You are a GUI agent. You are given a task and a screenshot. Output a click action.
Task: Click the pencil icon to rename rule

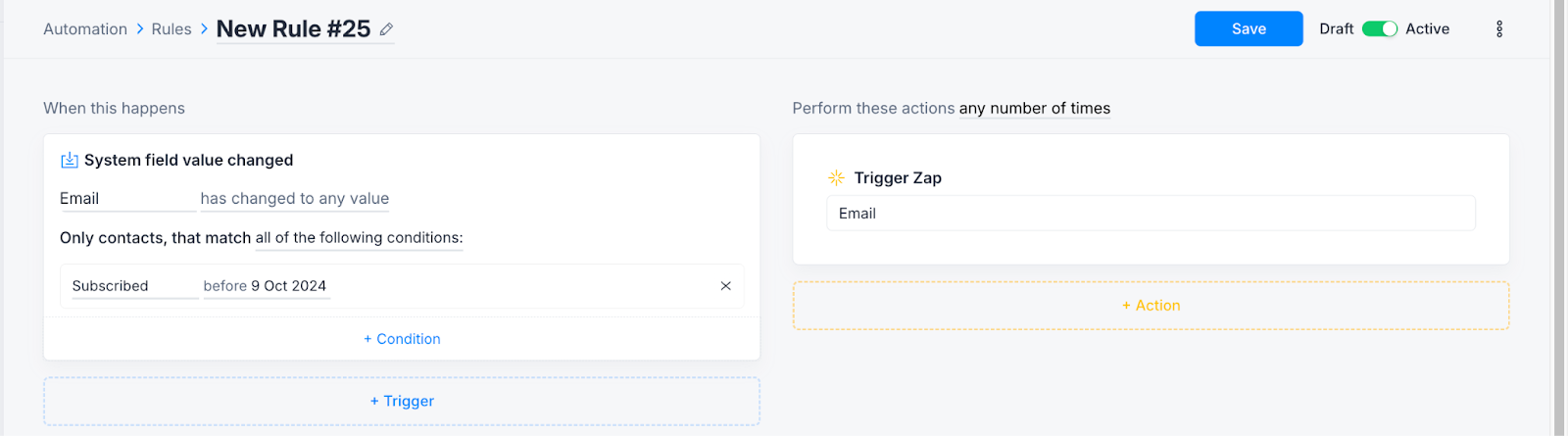tap(387, 29)
